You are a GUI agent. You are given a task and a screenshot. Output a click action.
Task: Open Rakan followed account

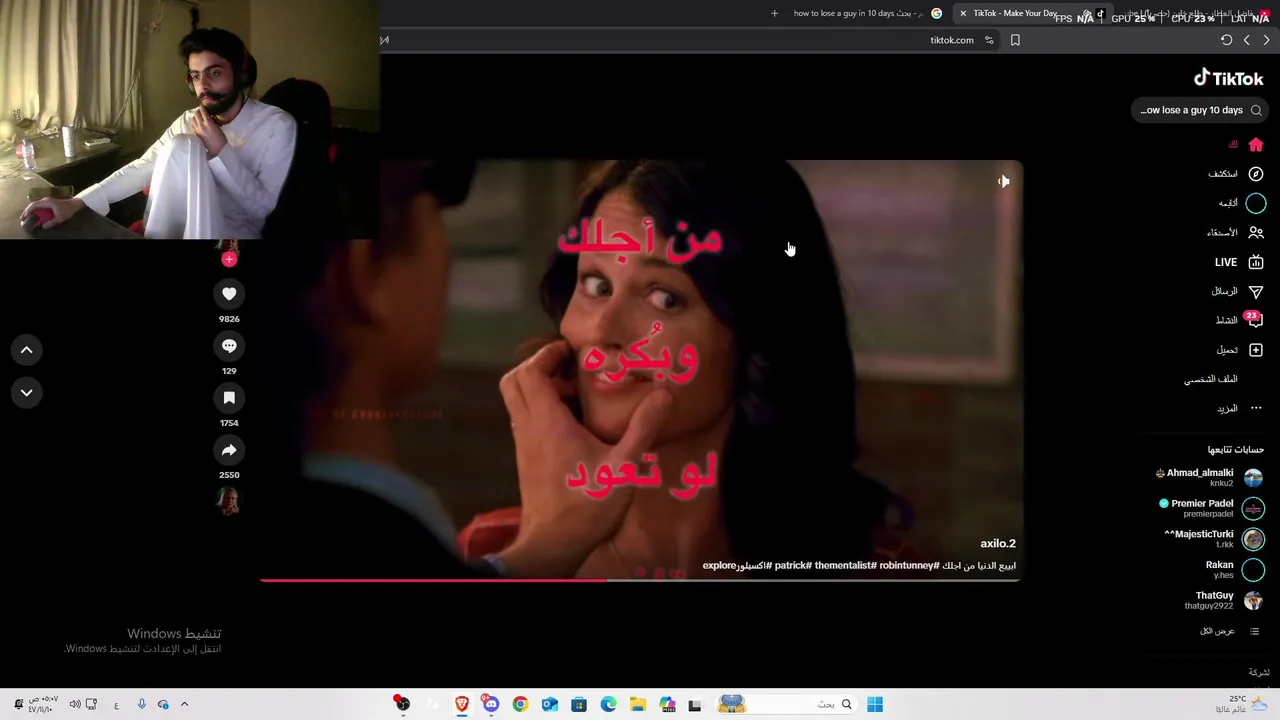tap(1234, 570)
